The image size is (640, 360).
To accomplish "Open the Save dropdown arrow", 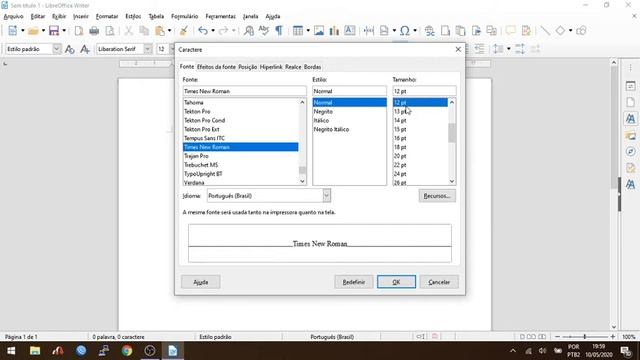I will click(x=64, y=31).
